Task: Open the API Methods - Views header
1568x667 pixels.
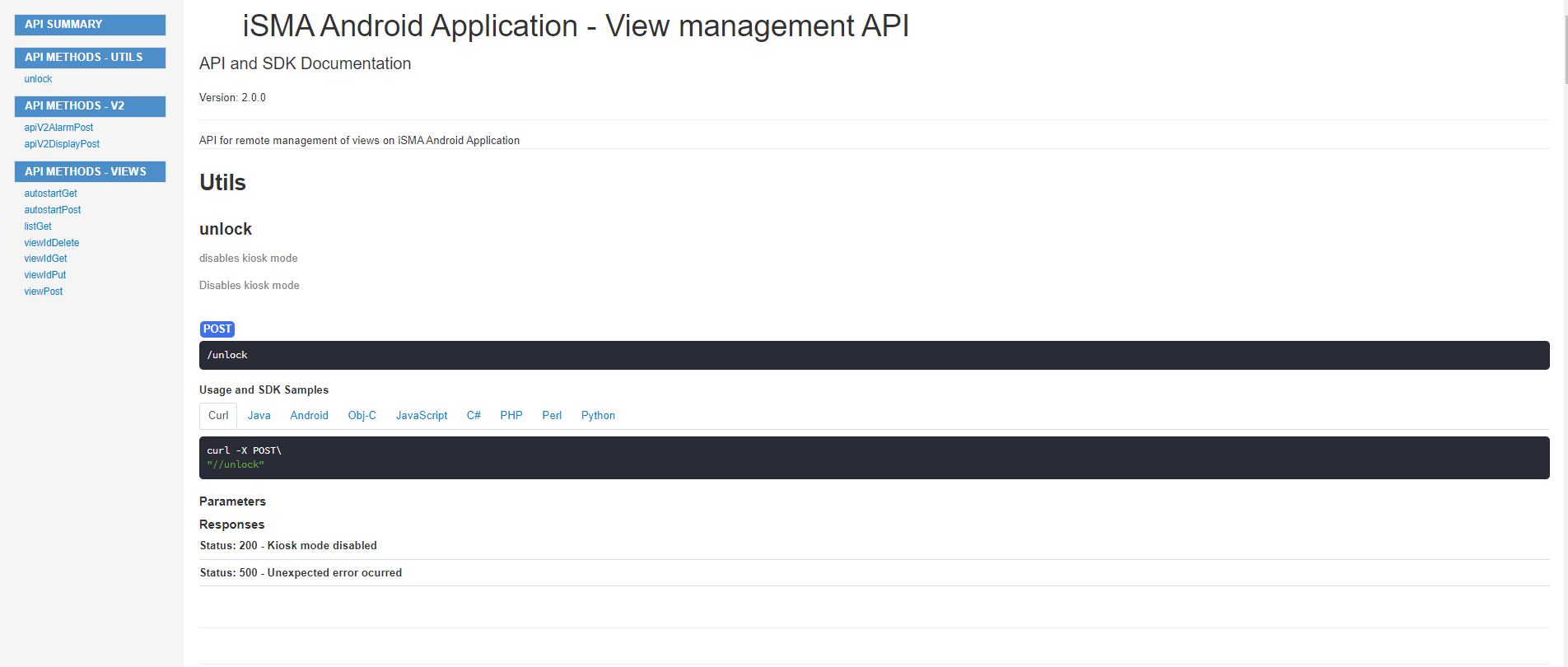Action: 90,171
